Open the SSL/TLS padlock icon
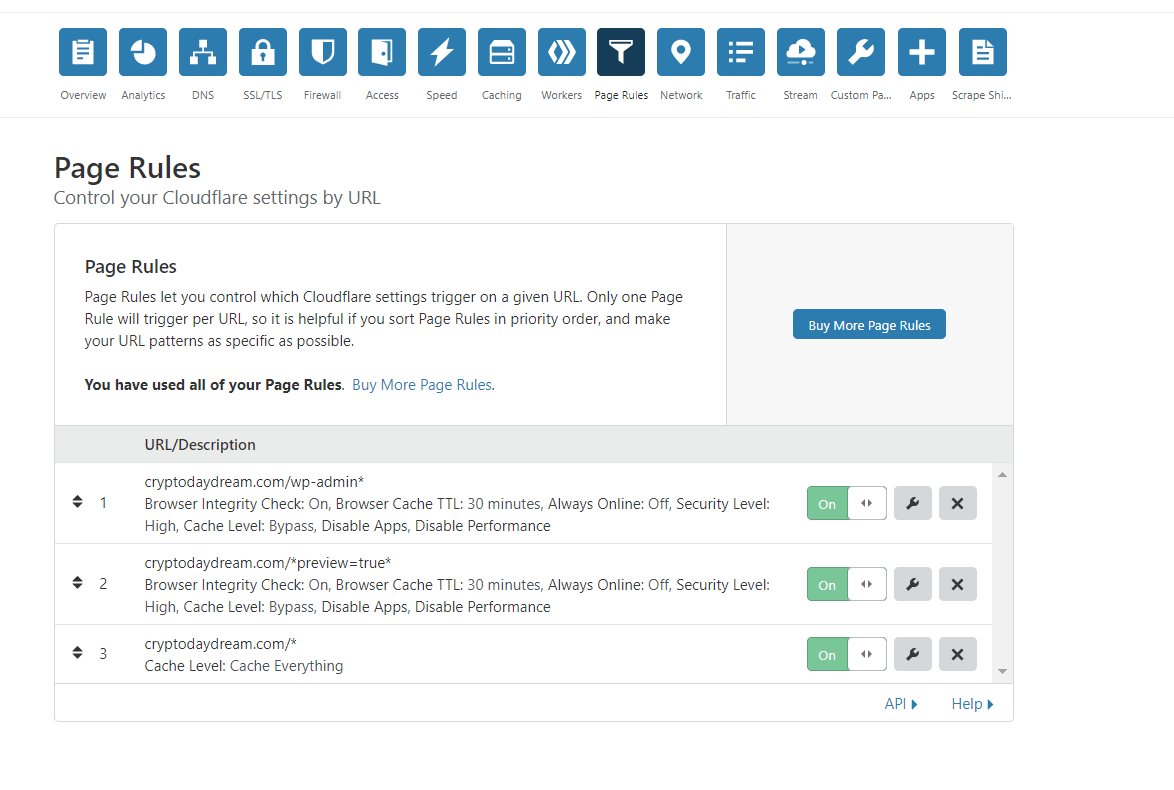Viewport: 1174px width, 790px height. pos(263,52)
